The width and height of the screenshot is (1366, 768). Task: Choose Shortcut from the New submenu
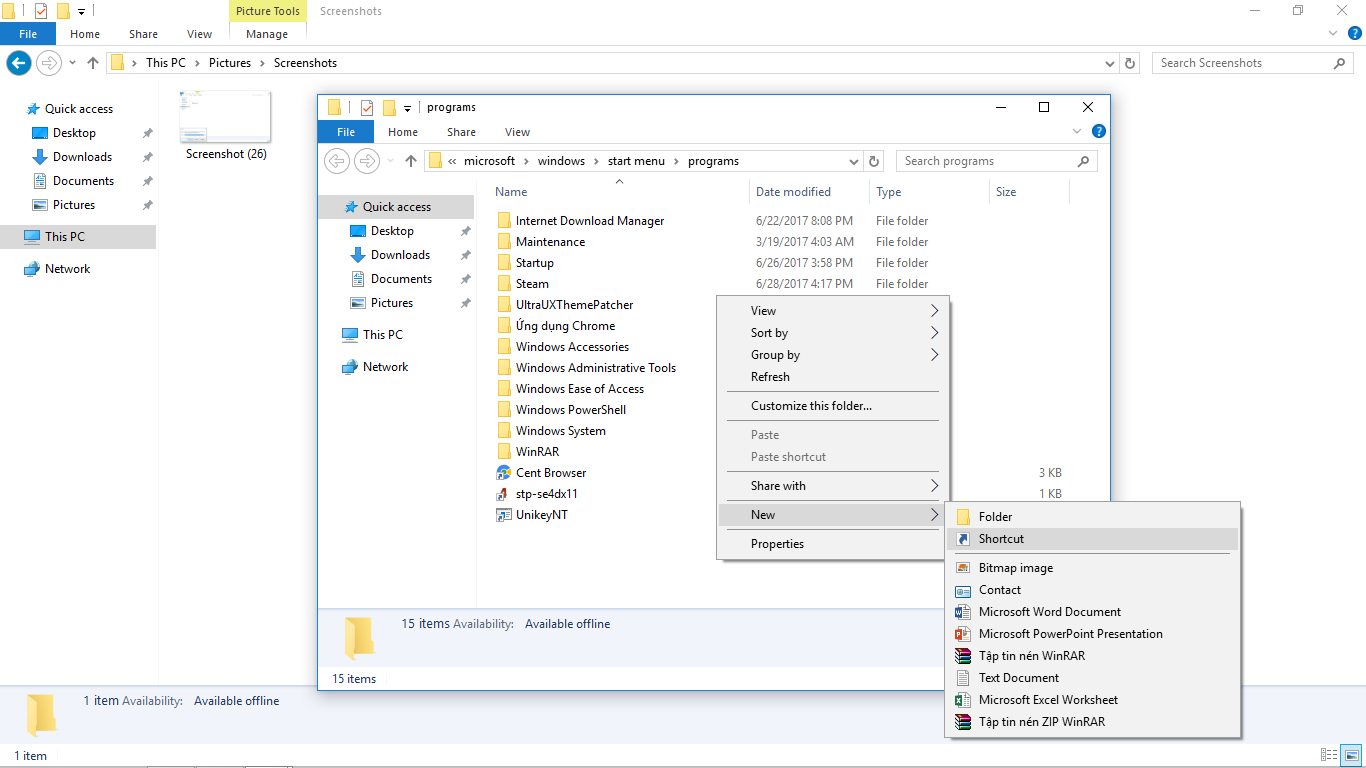click(x=1001, y=539)
